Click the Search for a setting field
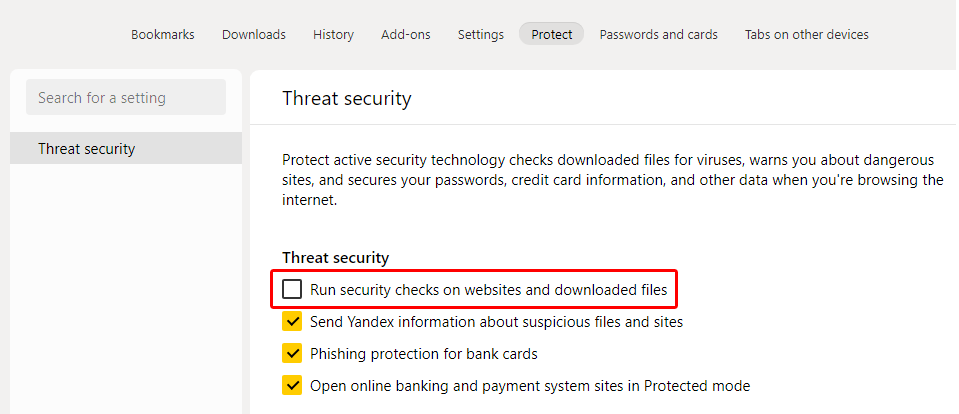 [126, 98]
